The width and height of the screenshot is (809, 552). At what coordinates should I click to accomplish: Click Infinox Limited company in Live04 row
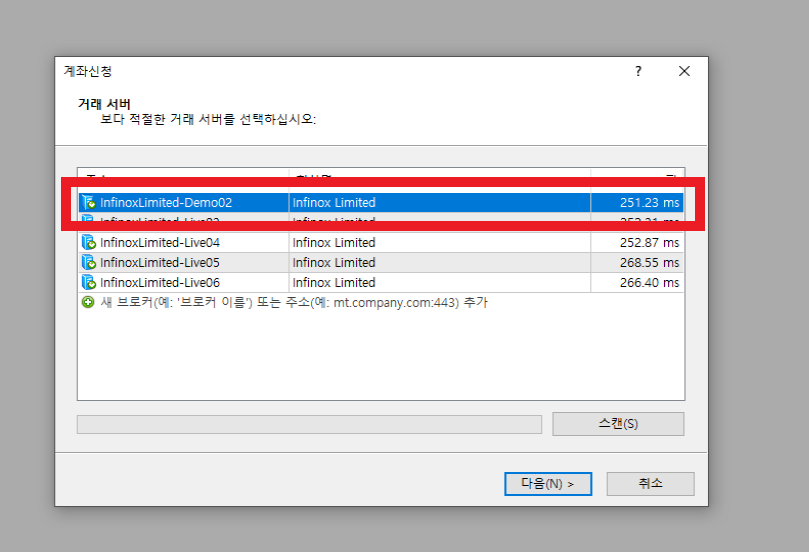click(334, 242)
